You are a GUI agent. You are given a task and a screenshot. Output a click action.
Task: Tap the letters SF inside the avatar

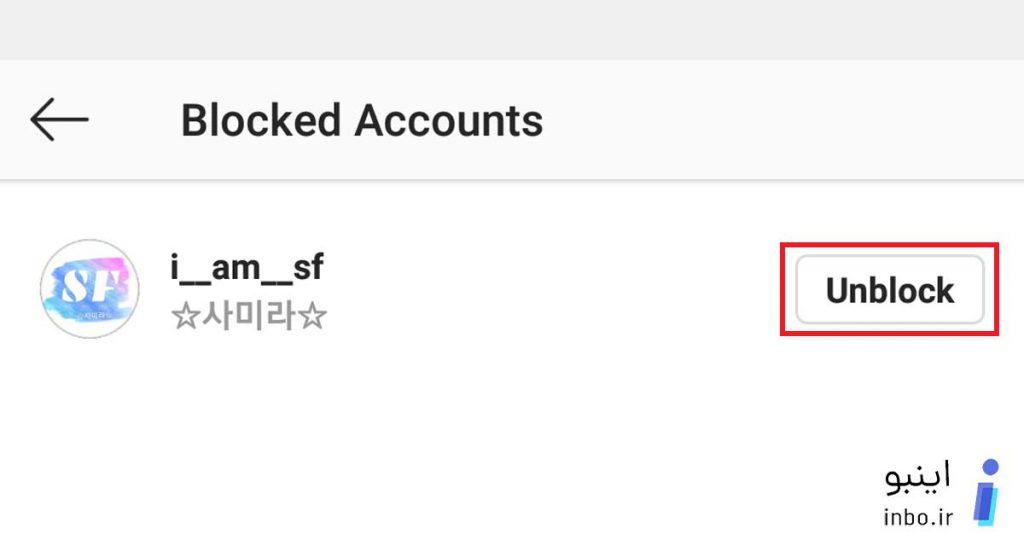(x=88, y=285)
